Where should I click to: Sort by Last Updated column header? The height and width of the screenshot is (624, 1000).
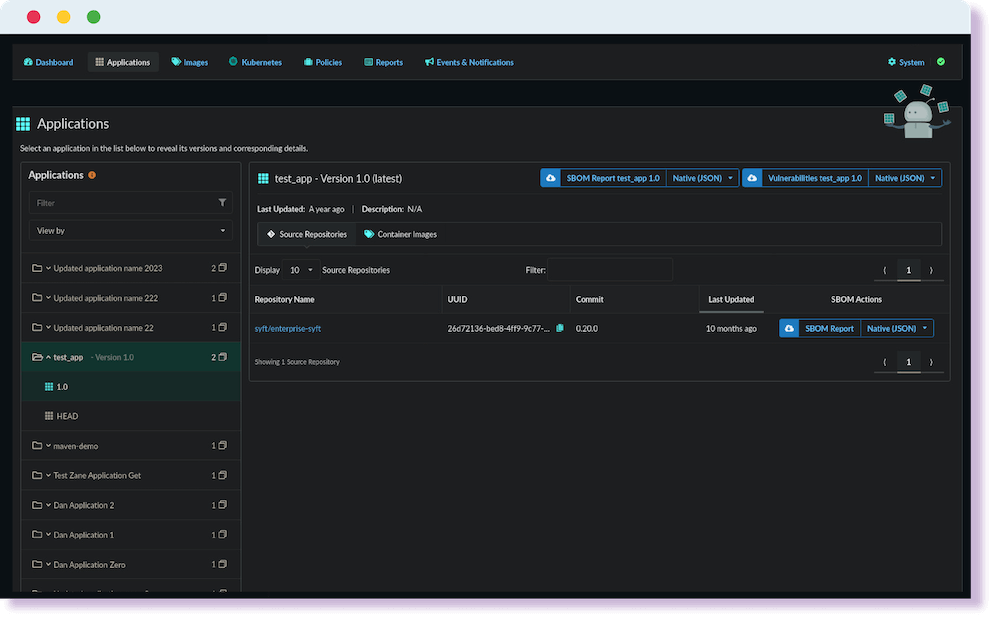coord(732,300)
